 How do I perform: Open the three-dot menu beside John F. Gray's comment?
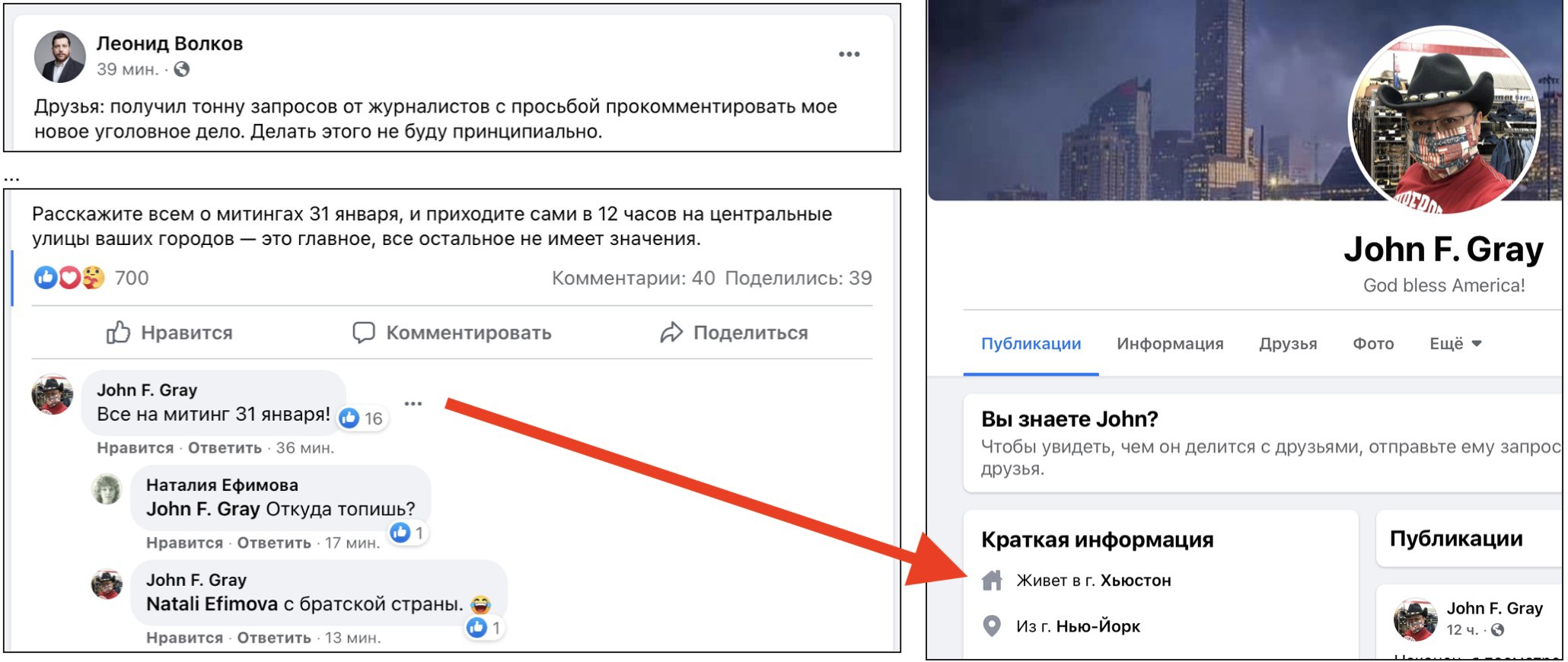coord(413,403)
